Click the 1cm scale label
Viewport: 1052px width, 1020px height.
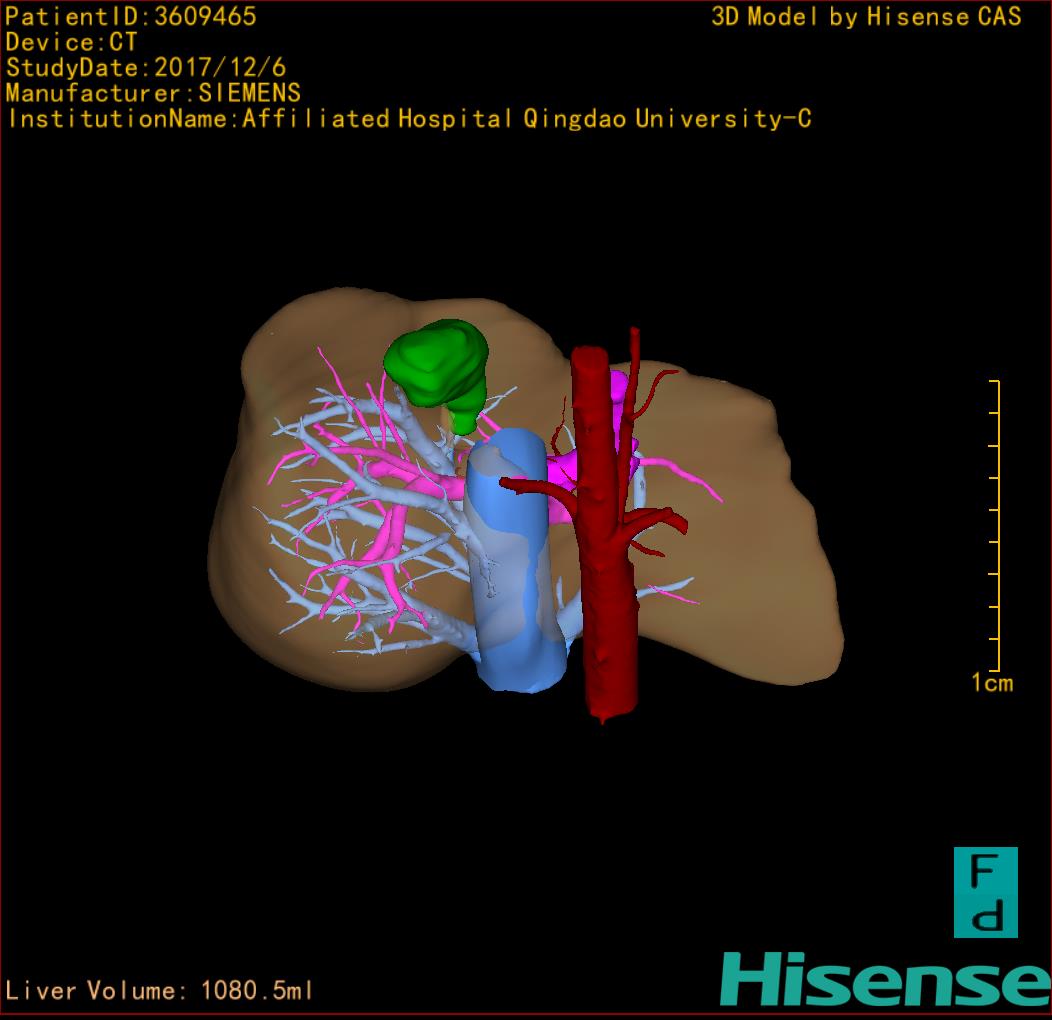[x=992, y=682]
